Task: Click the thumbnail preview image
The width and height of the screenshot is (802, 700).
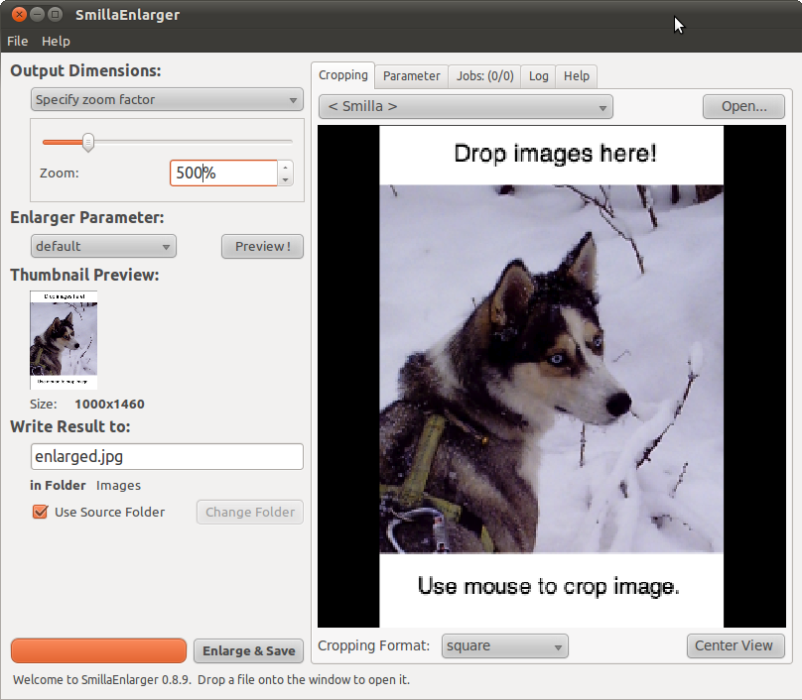Action: tap(64, 340)
